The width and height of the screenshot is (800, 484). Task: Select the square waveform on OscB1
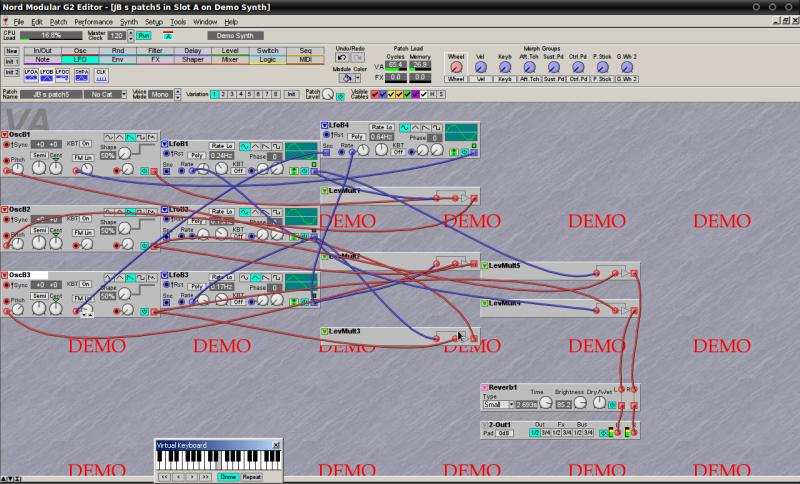[141, 138]
